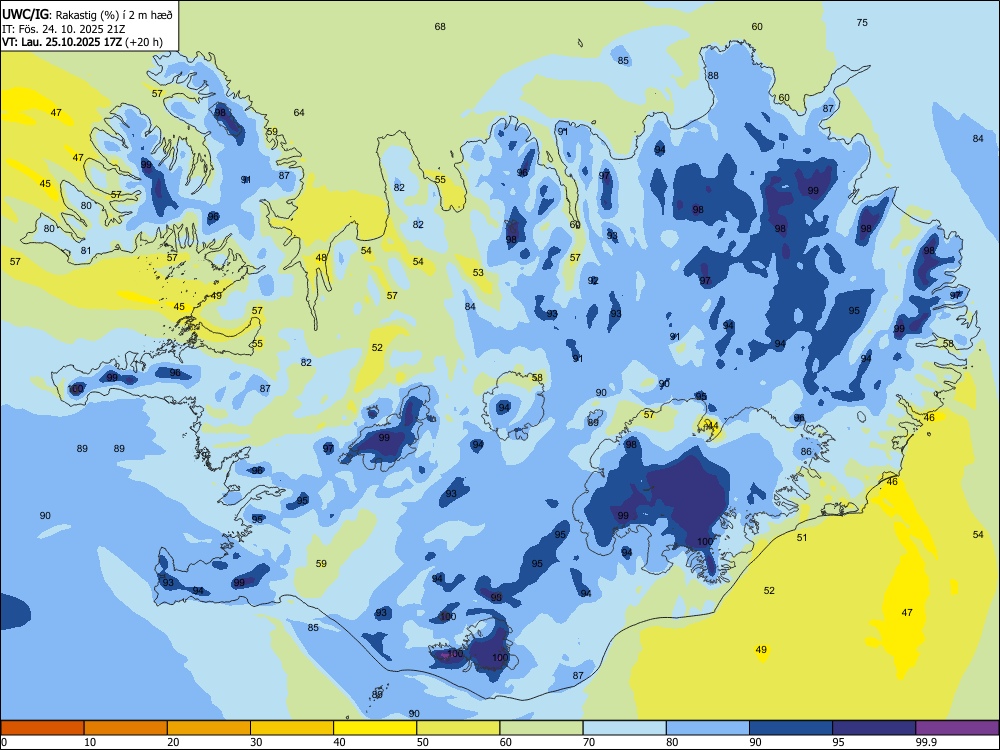This screenshot has height=750, width=1000.
Task: Click the 50–60 yellow-green legend swatch
Action: [458, 728]
